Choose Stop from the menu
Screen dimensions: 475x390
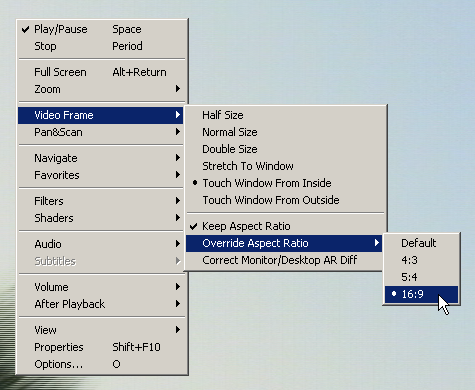pyautogui.click(x=101, y=46)
